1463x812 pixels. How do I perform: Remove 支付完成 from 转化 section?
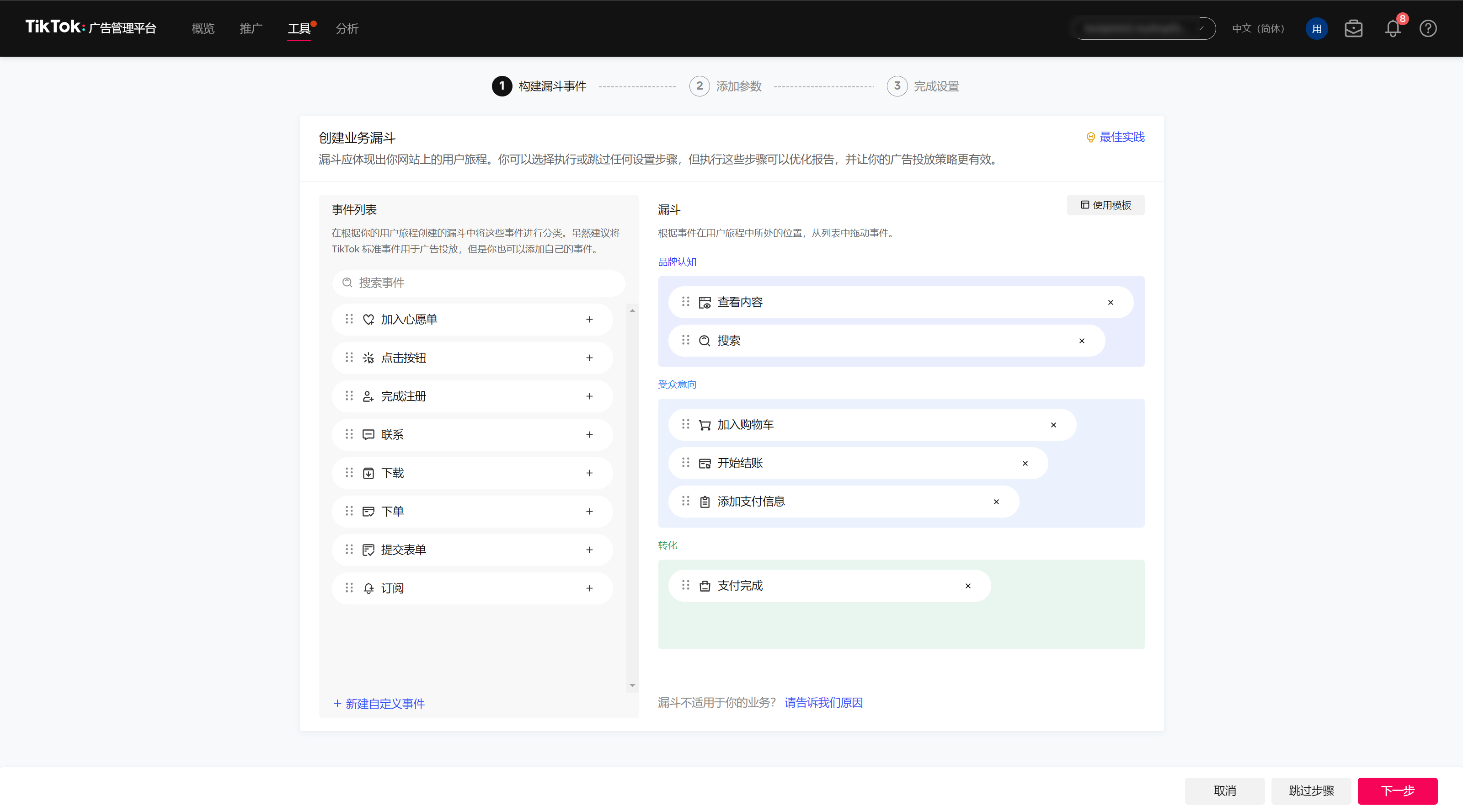click(968, 585)
